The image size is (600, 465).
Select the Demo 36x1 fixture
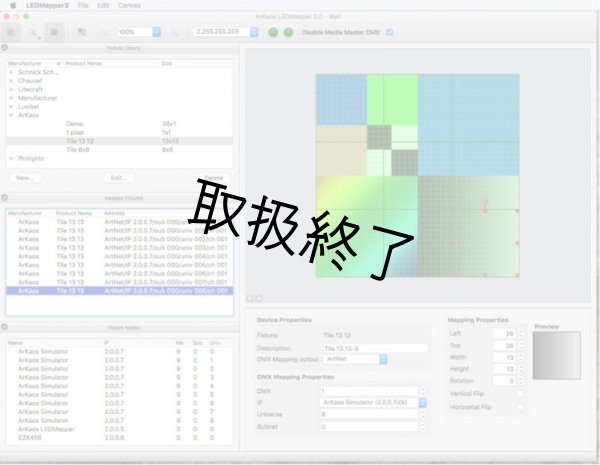[119, 124]
